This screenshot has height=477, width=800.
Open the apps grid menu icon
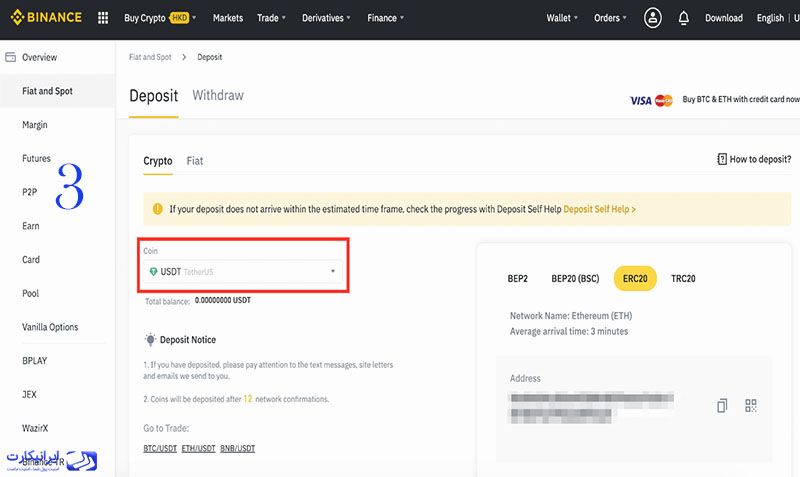tap(103, 18)
